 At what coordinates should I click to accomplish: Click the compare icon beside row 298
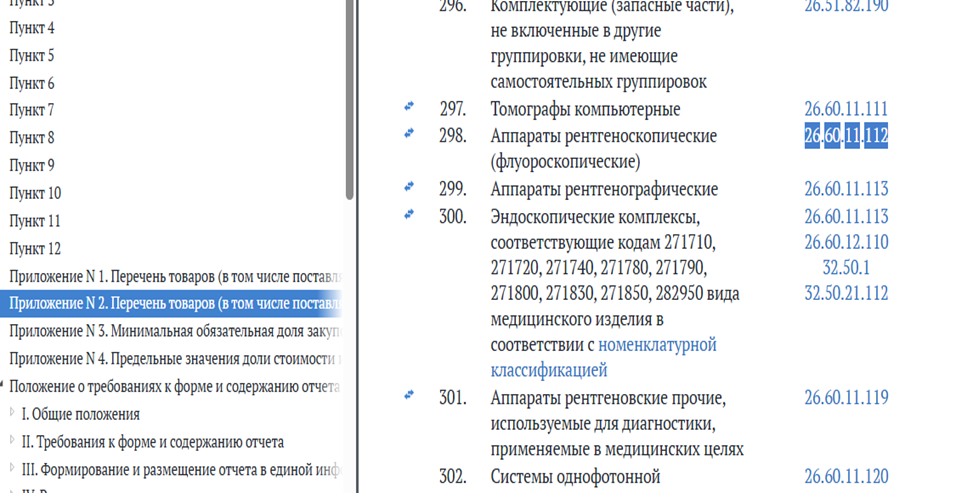tap(408, 133)
